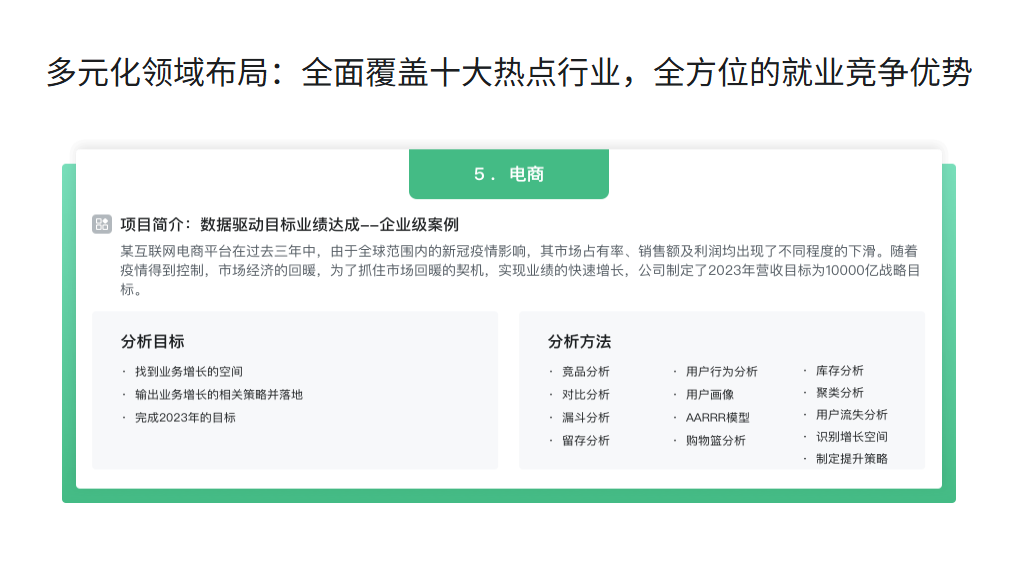Select the 用户画像 method
Viewport: 1034px width, 572px height.
(x=709, y=394)
